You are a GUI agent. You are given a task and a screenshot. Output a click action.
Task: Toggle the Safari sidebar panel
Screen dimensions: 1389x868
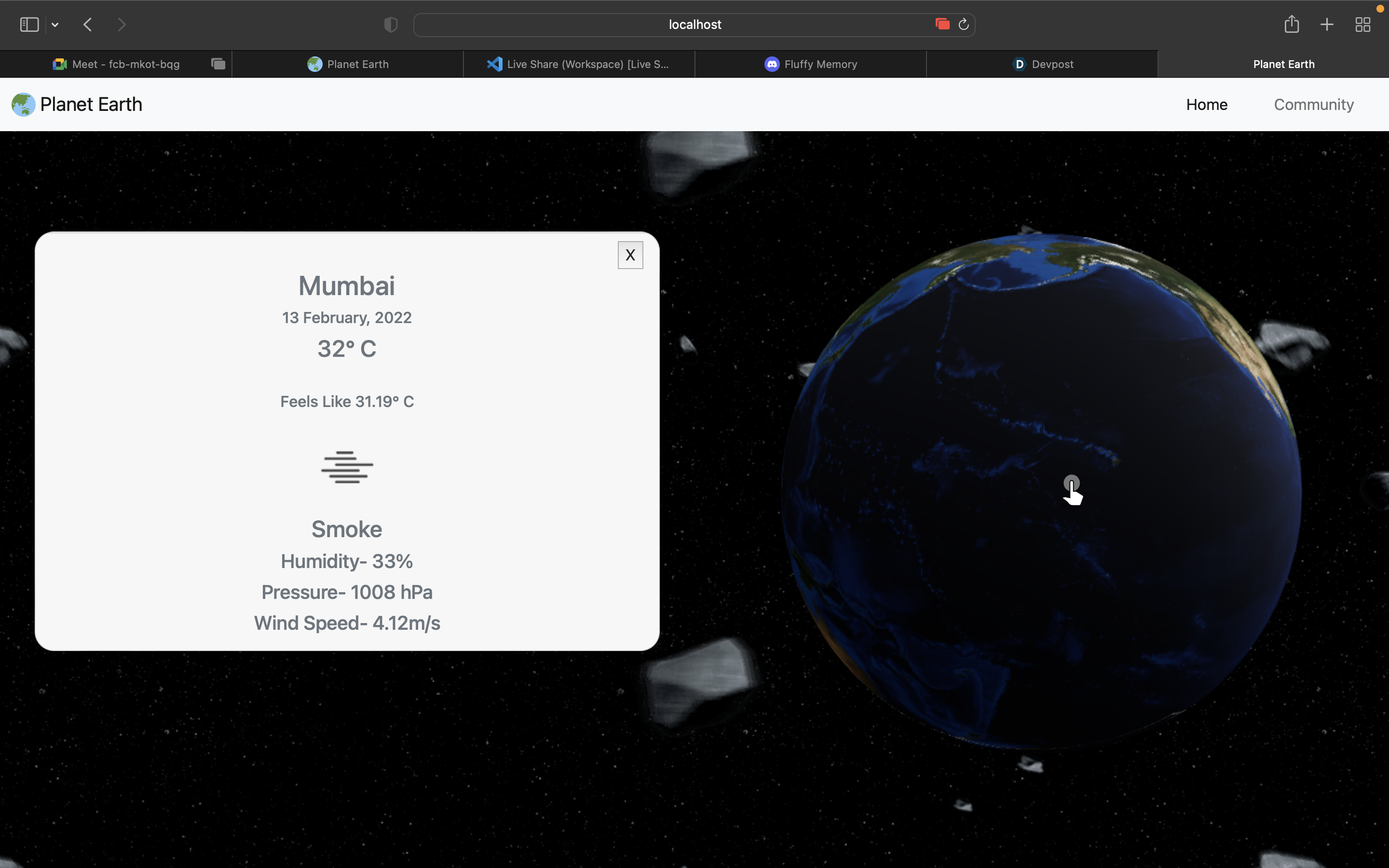(29, 25)
